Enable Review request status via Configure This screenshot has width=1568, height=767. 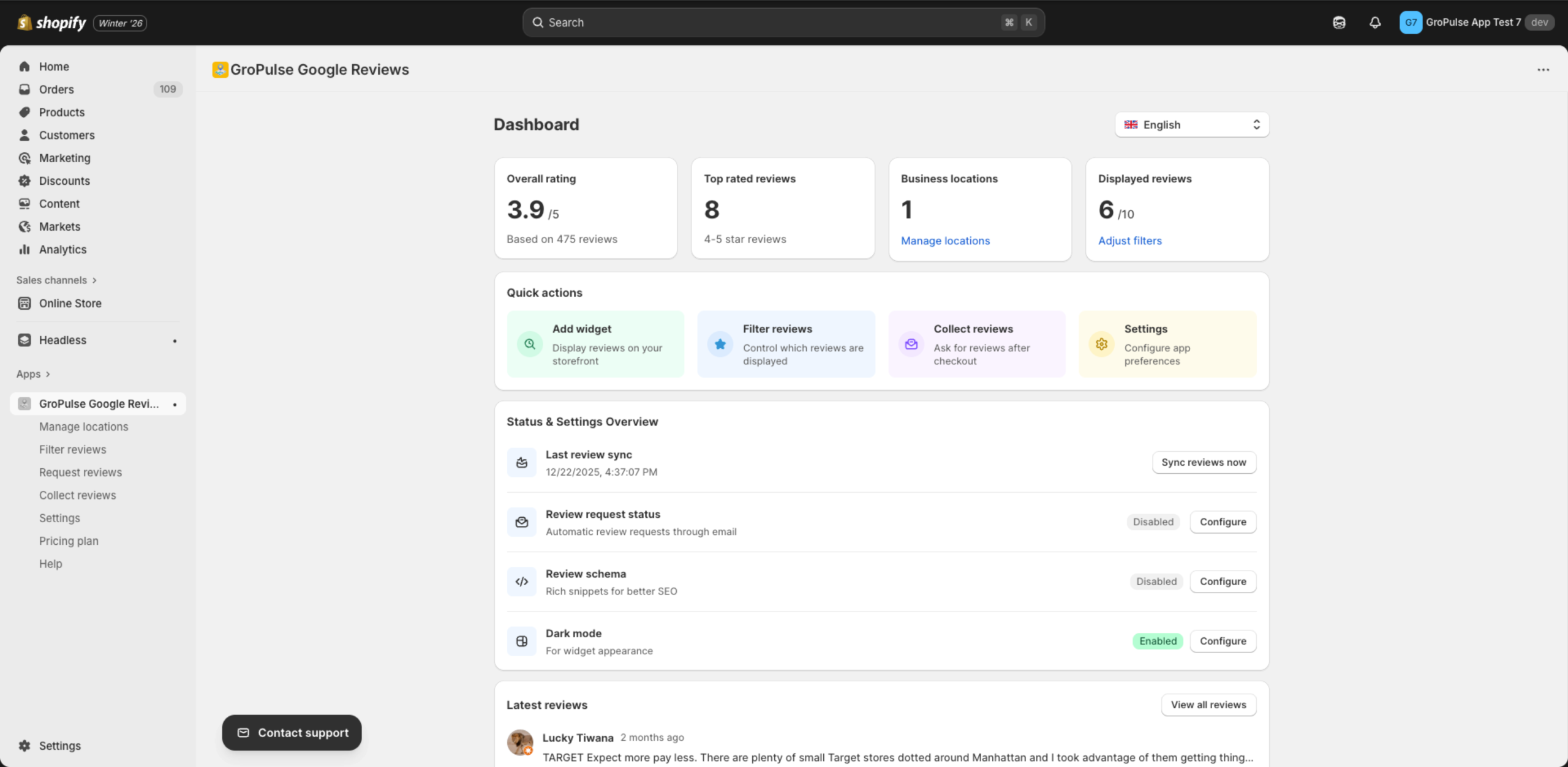1223,522
